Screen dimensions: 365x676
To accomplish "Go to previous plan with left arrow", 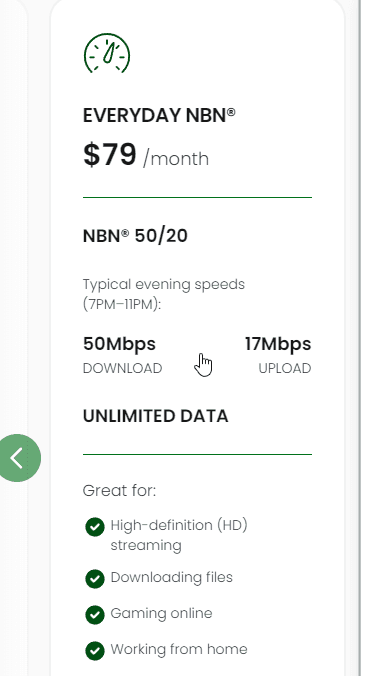I will tap(17, 458).
